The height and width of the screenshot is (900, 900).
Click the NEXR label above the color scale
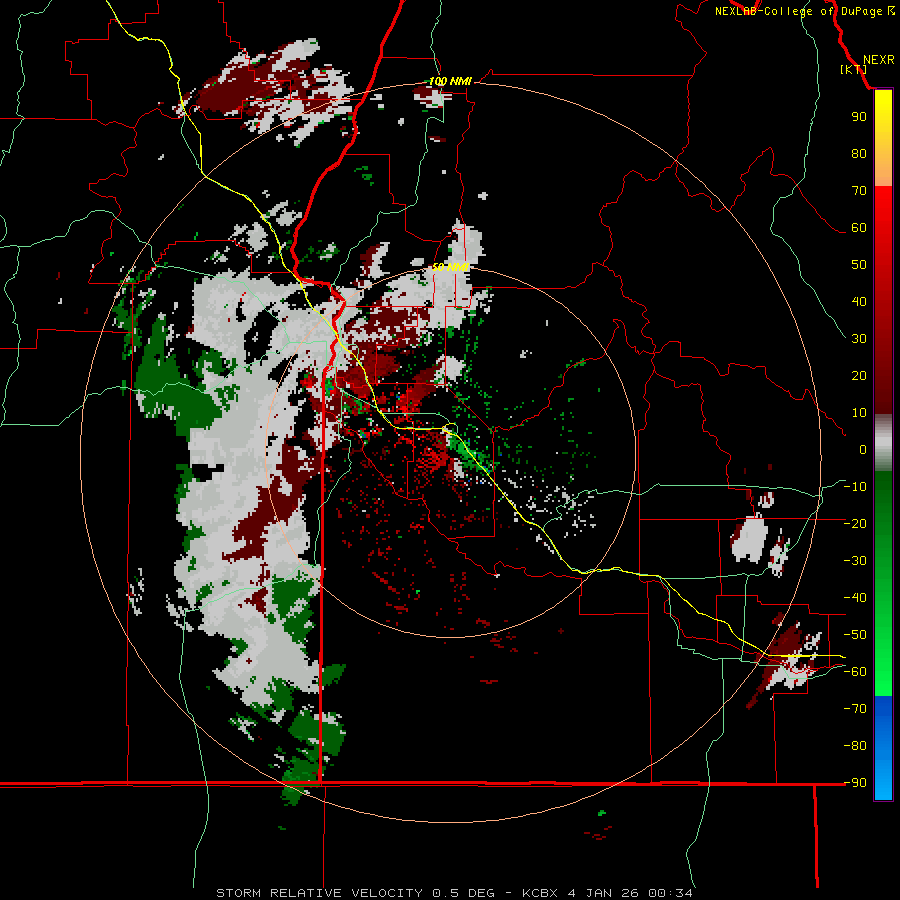pos(878,60)
